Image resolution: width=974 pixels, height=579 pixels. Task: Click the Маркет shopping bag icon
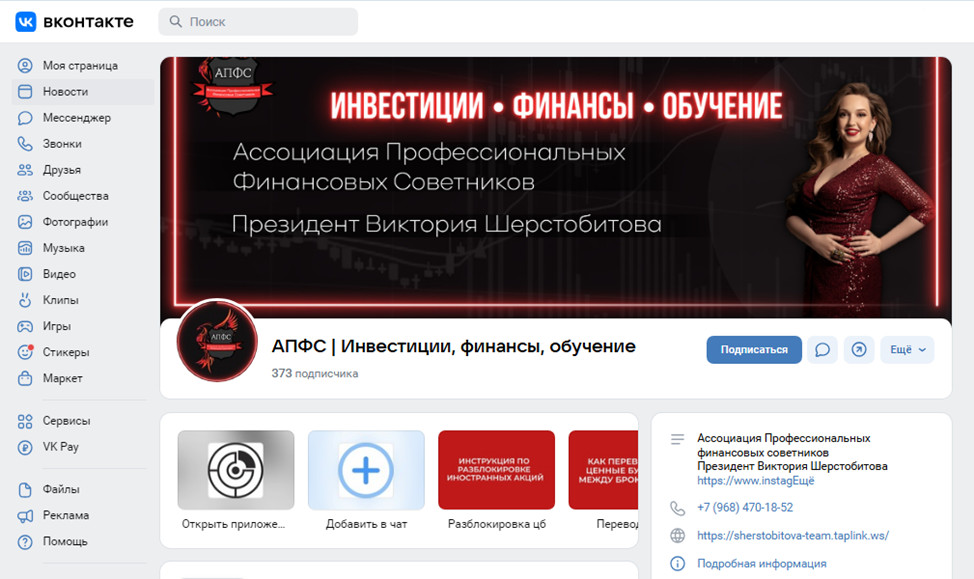pyautogui.click(x=25, y=378)
